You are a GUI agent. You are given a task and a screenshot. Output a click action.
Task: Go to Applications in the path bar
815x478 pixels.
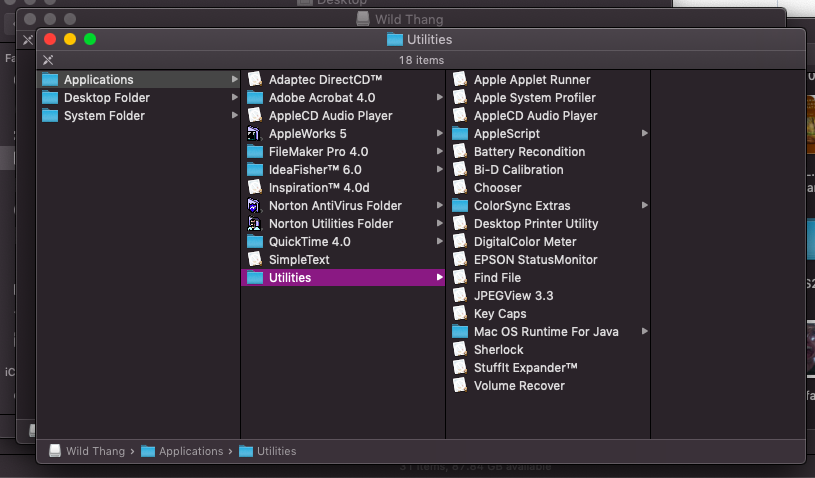(x=182, y=451)
